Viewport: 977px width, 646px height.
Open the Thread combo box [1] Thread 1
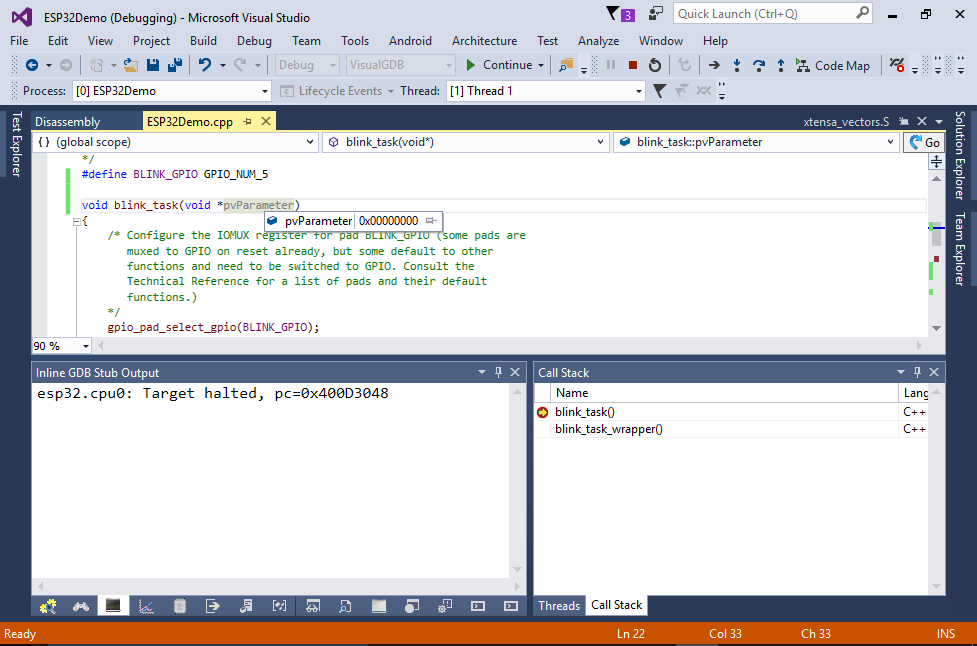(x=545, y=91)
